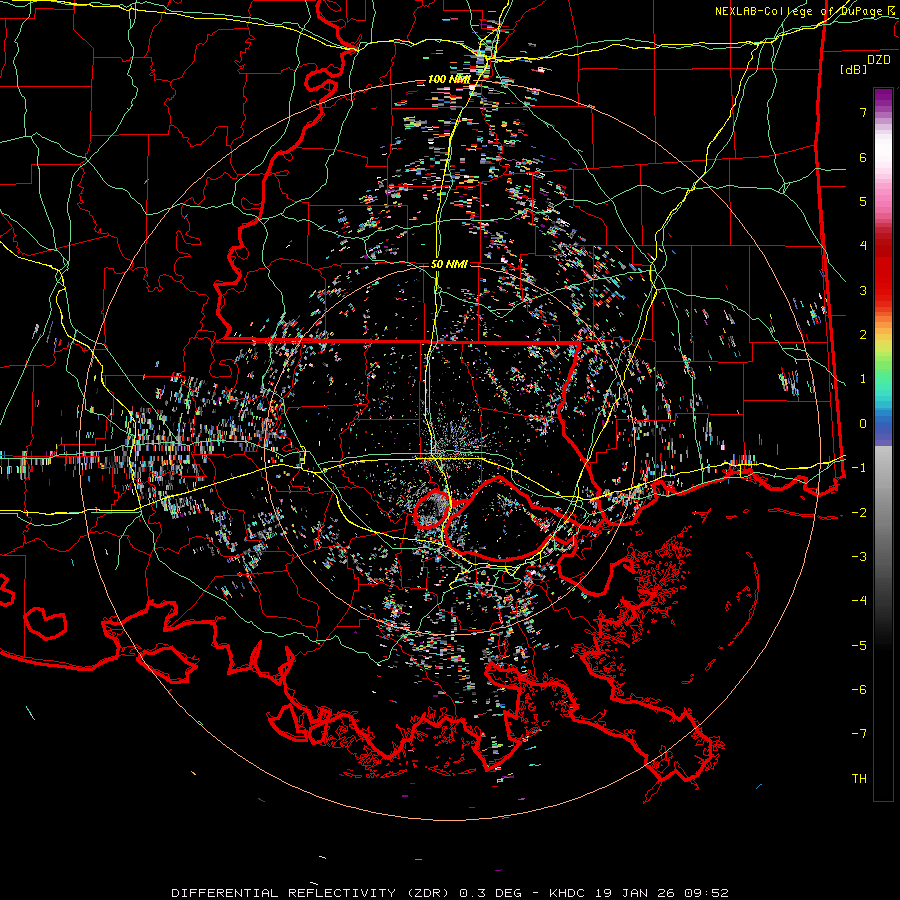Click the "-5" value on the scale
This screenshot has height=900, width=900.
(x=859, y=646)
